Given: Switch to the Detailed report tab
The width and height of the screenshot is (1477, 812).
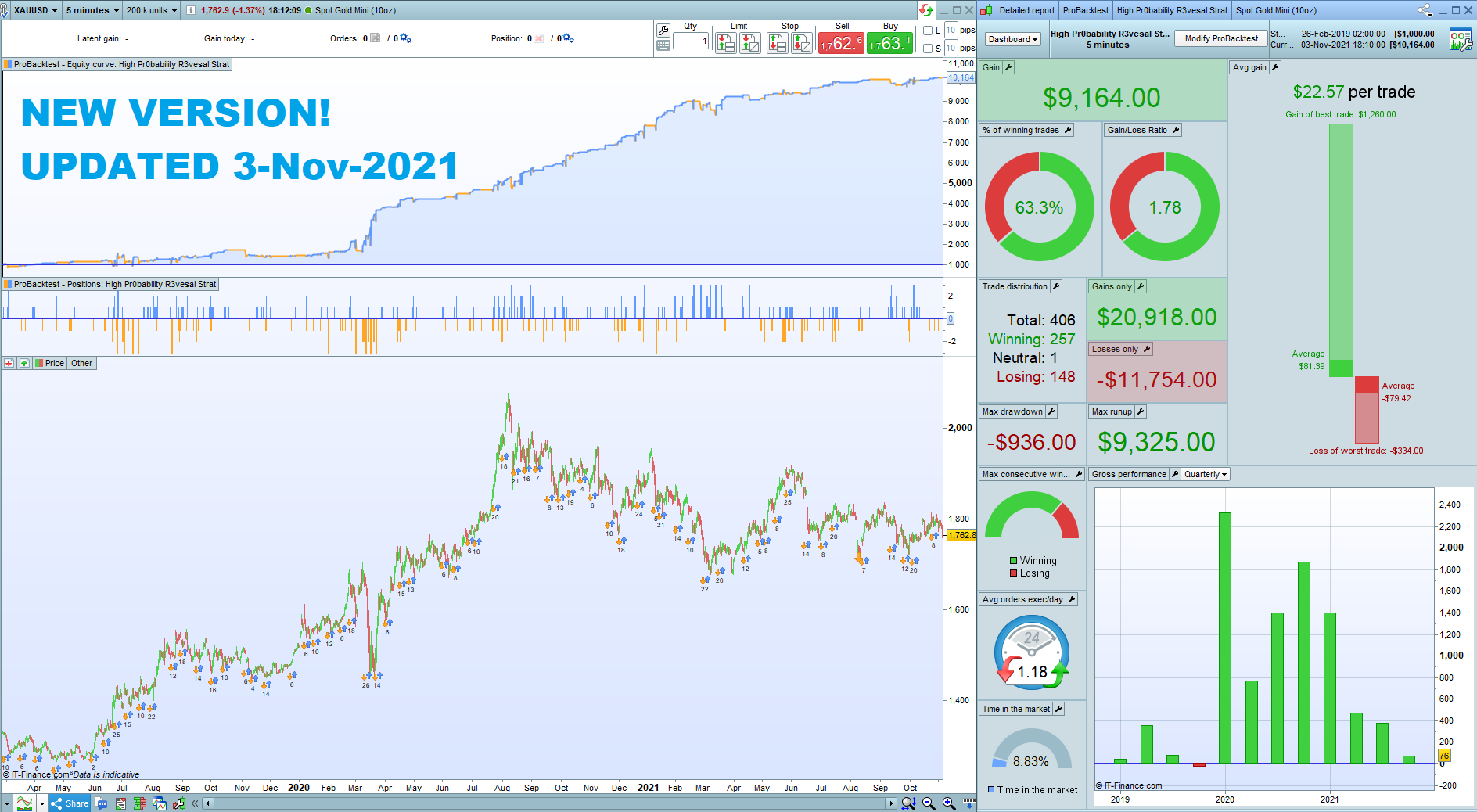Looking at the screenshot, I should 1026,10.
